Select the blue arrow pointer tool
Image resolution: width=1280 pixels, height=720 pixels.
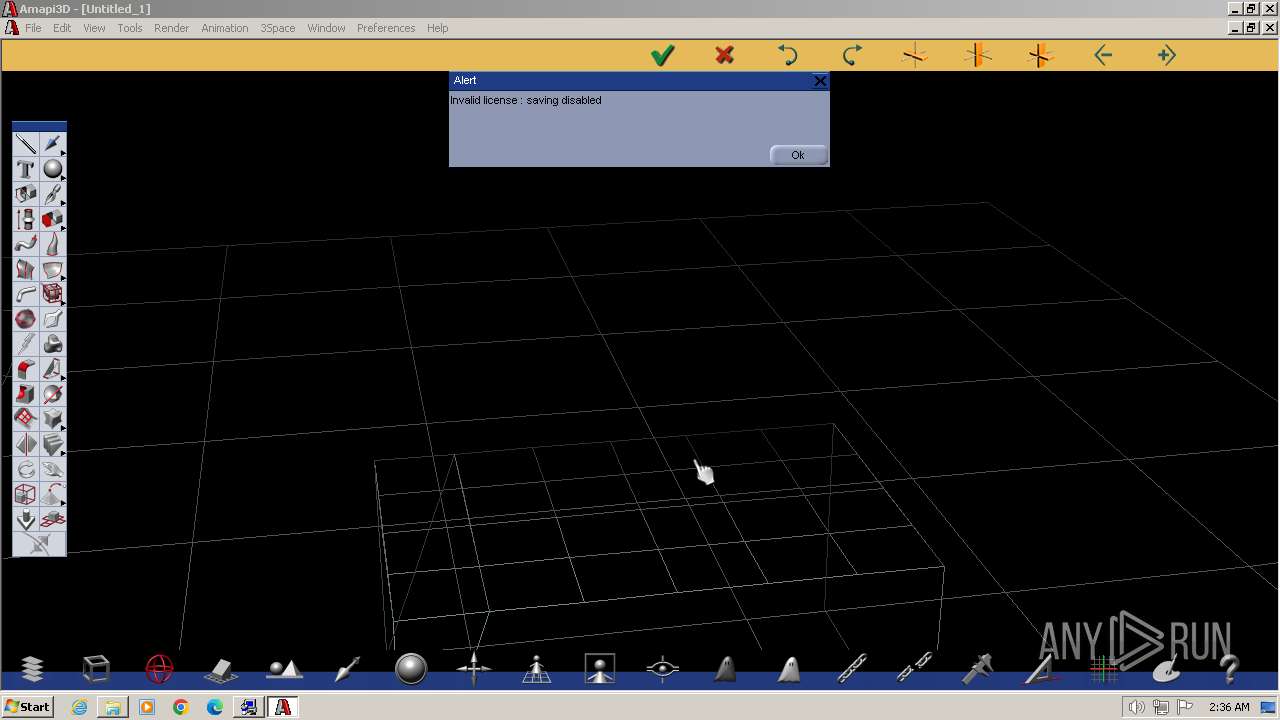point(52,144)
